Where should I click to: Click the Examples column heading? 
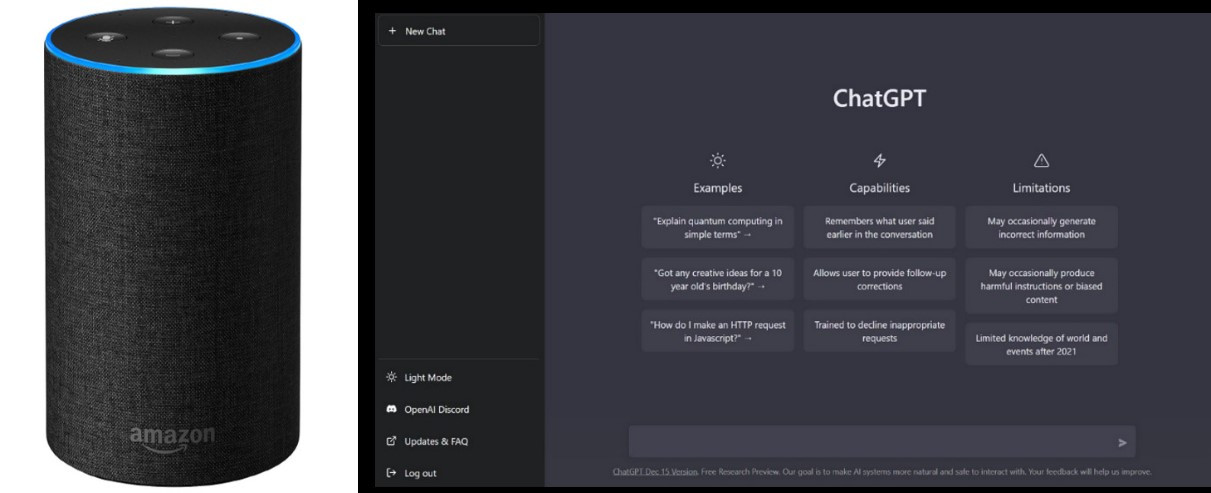(x=718, y=188)
